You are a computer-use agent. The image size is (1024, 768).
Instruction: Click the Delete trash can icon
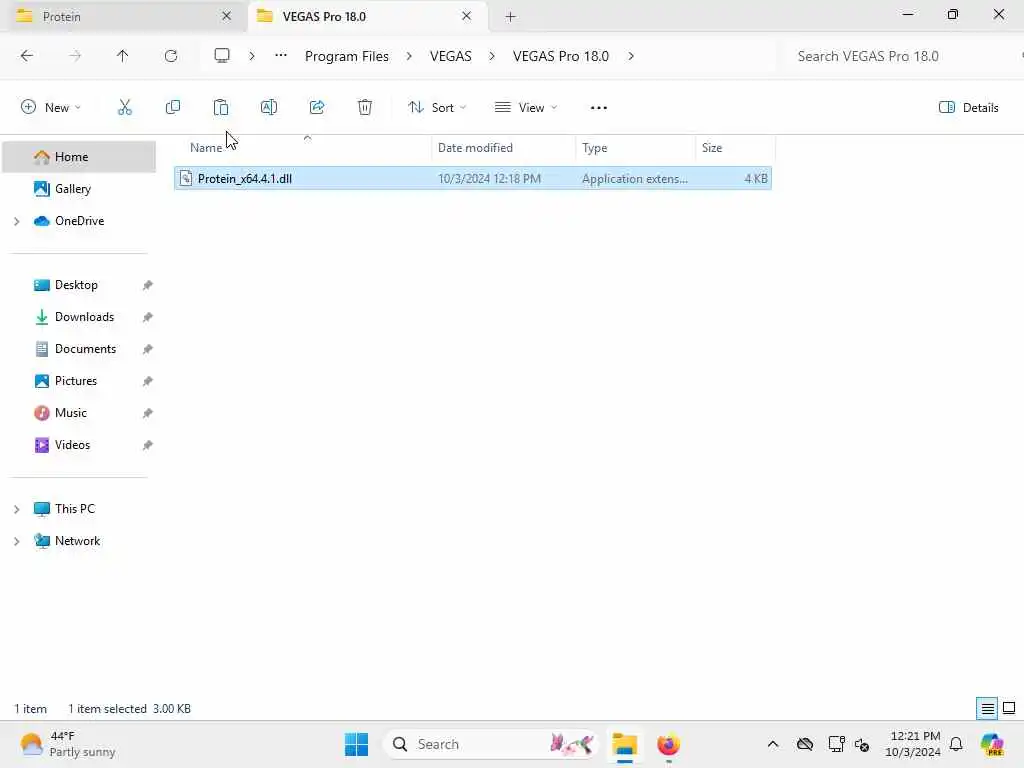coord(365,108)
